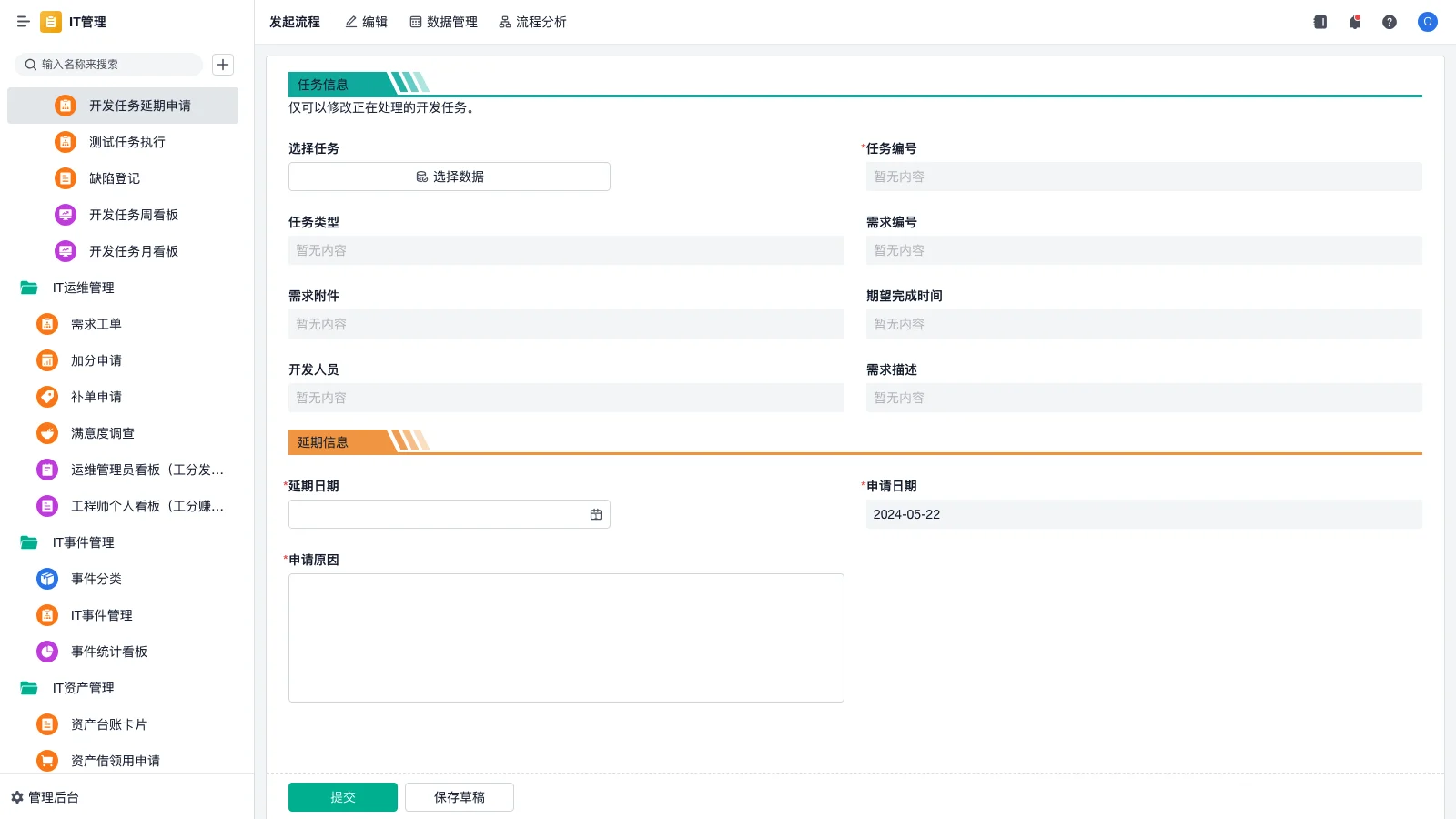
Task: Expand or collapse the IT资产管理 folder
Action: pyautogui.click(x=29, y=688)
